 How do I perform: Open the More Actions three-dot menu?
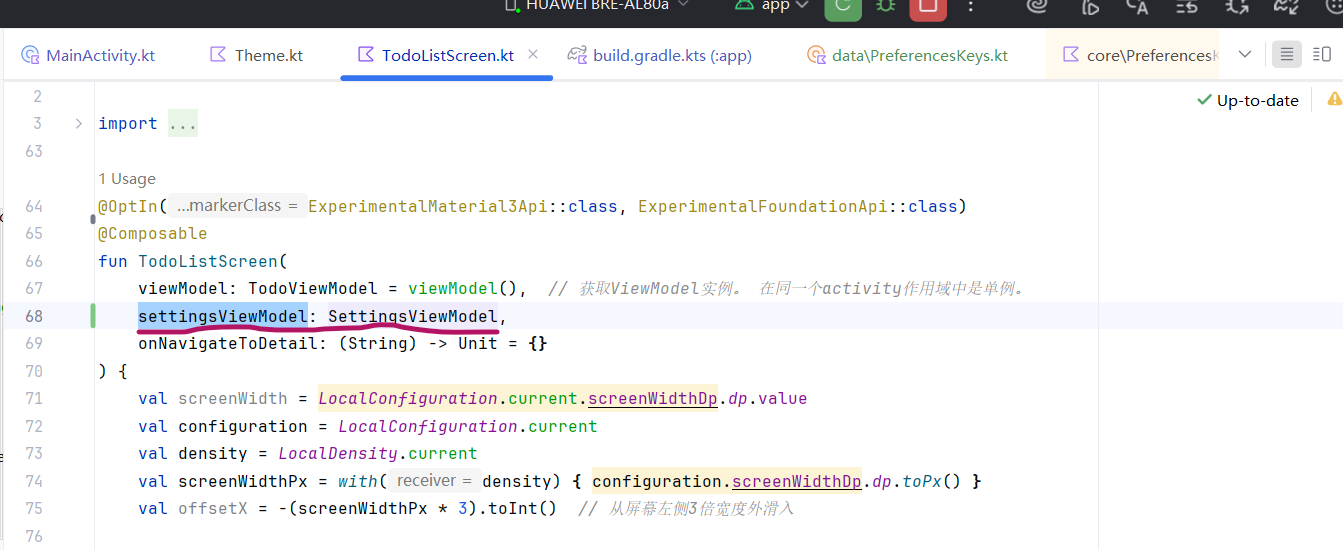[x=972, y=5]
